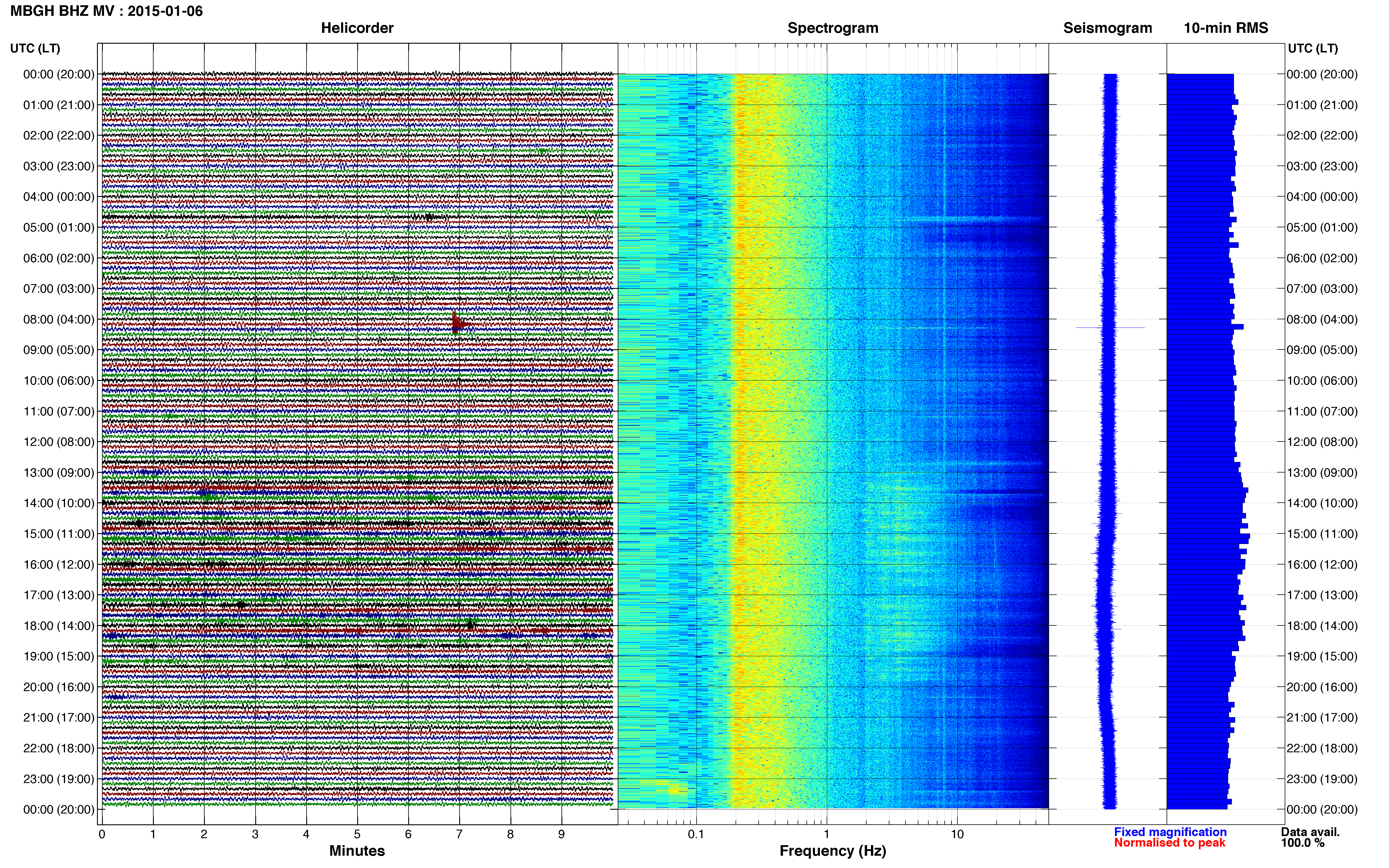Click left time label '07:00 (03:00)'
This screenshot has height=868, width=1389.
pos(59,289)
